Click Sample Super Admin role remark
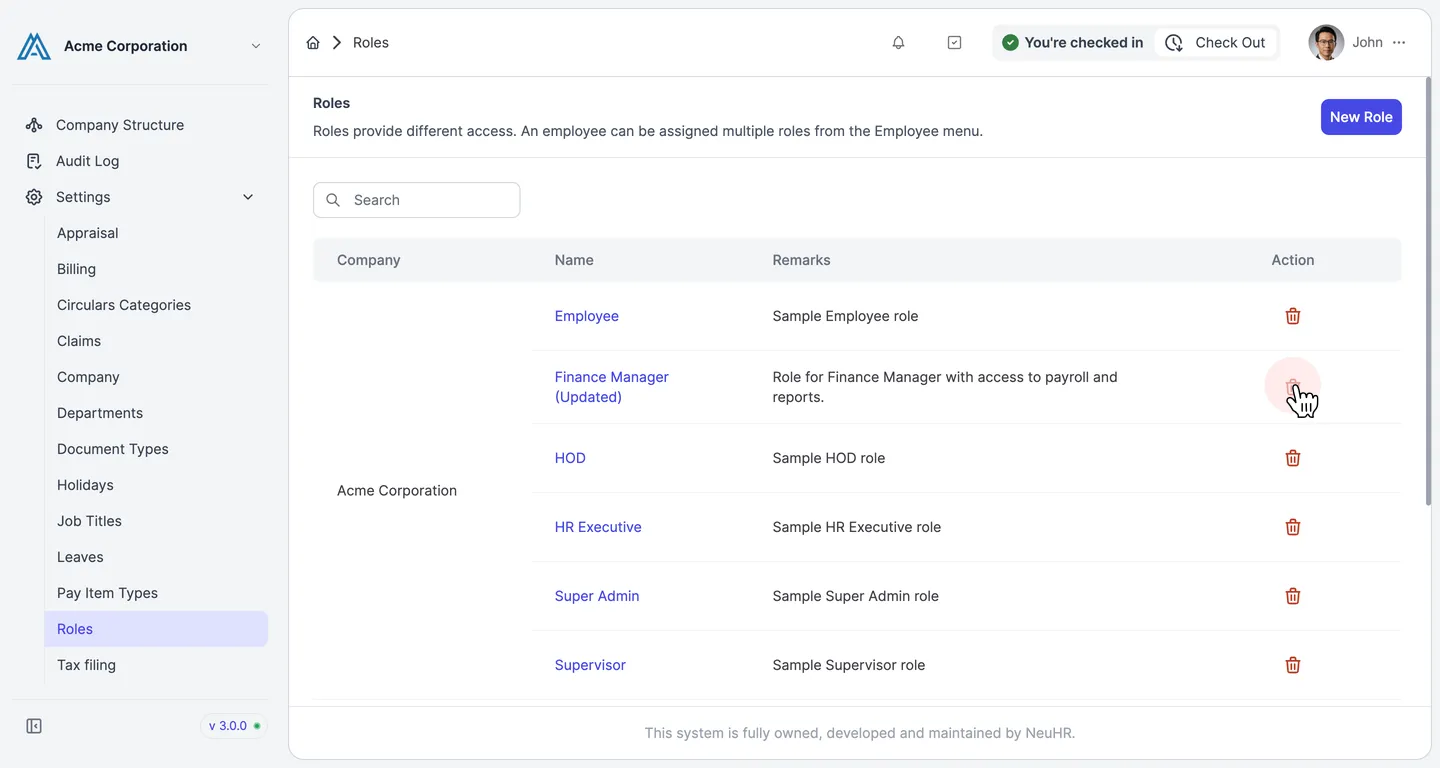 click(856, 596)
